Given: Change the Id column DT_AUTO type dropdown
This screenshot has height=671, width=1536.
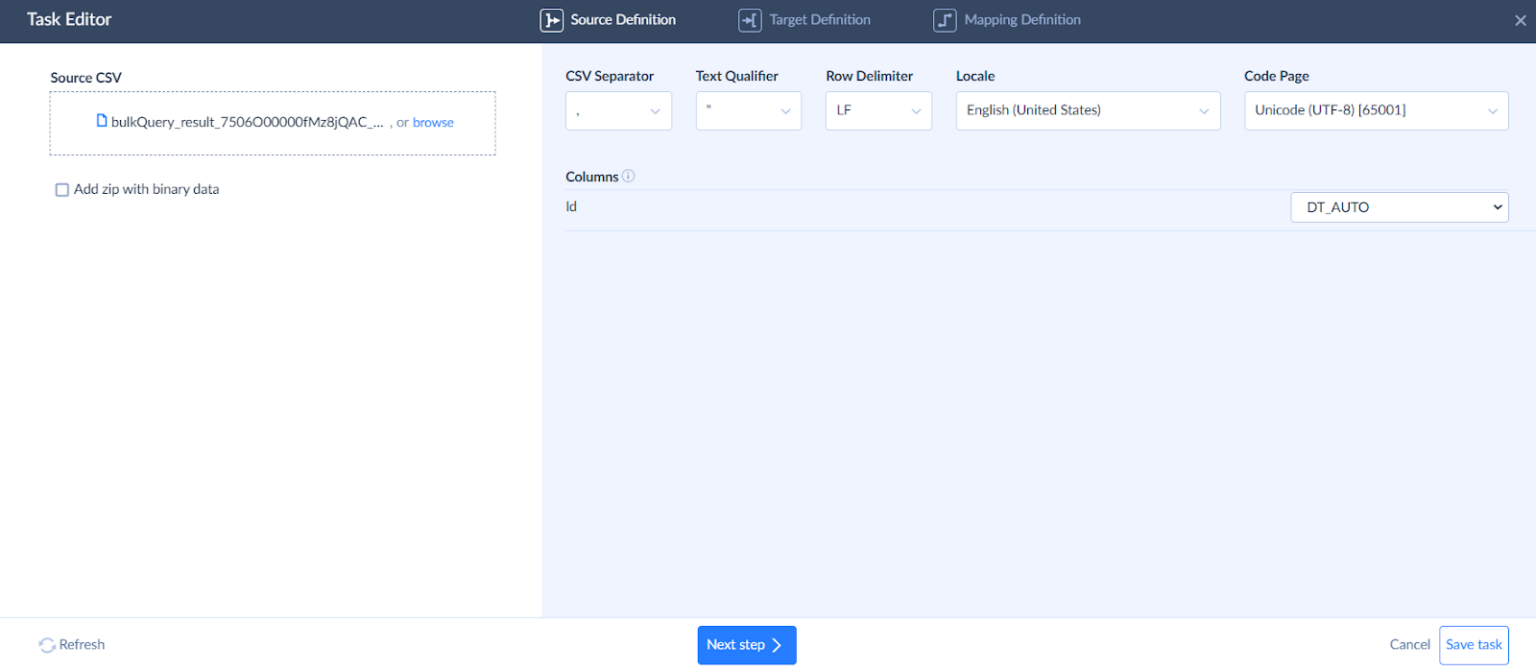Looking at the screenshot, I should pyautogui.click(x=1399, y=207).
